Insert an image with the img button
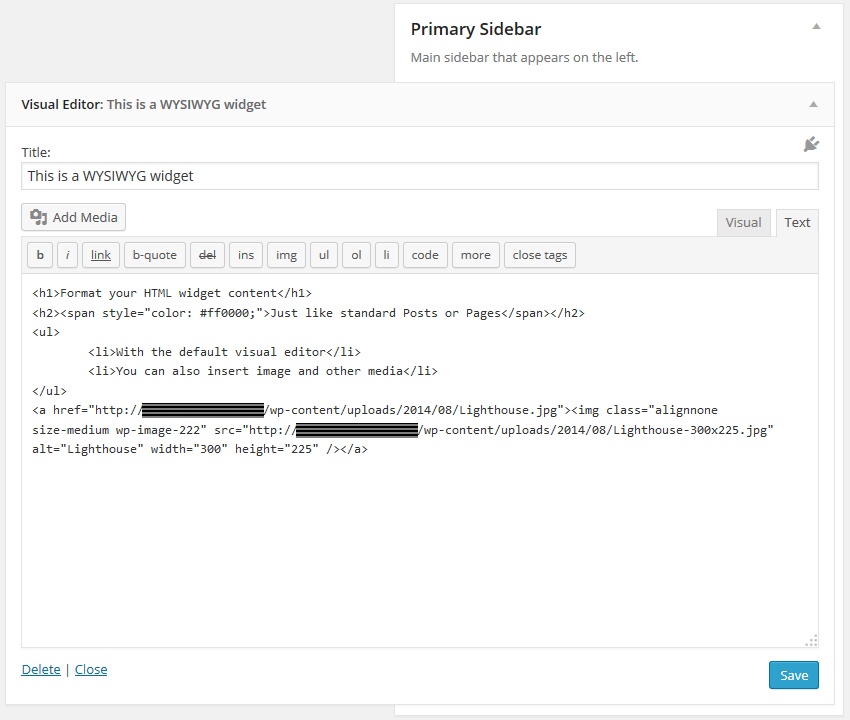This screenshot has height=720, width=850. 286,255
